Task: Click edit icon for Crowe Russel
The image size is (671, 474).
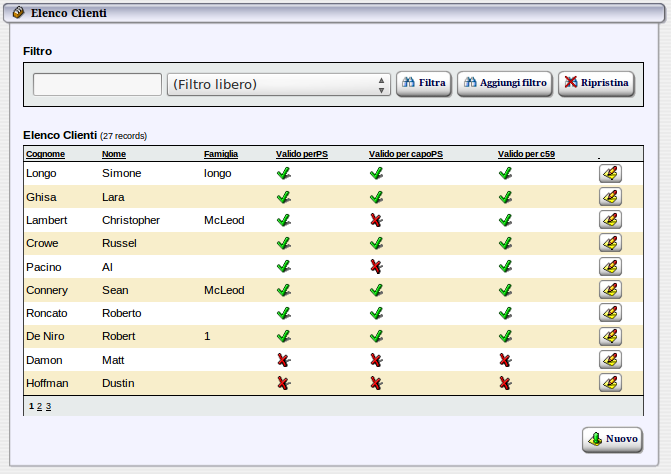Action: pos(610,243)
